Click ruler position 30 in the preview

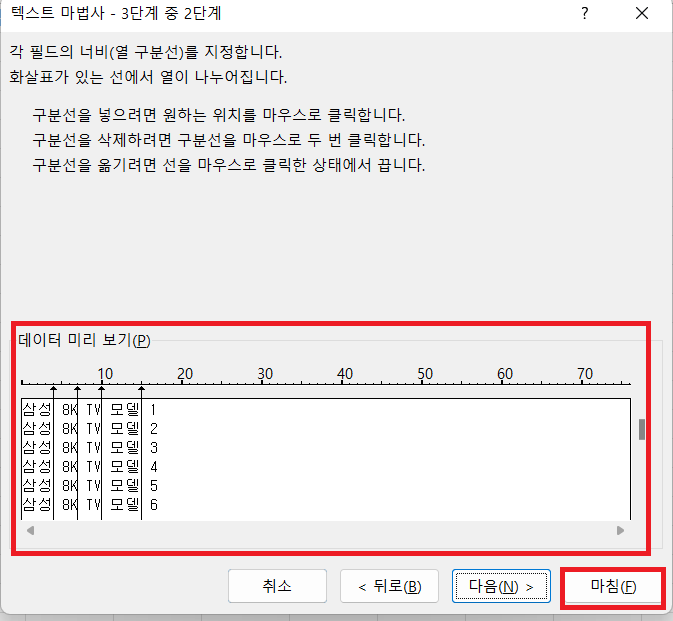click(265, 374)
